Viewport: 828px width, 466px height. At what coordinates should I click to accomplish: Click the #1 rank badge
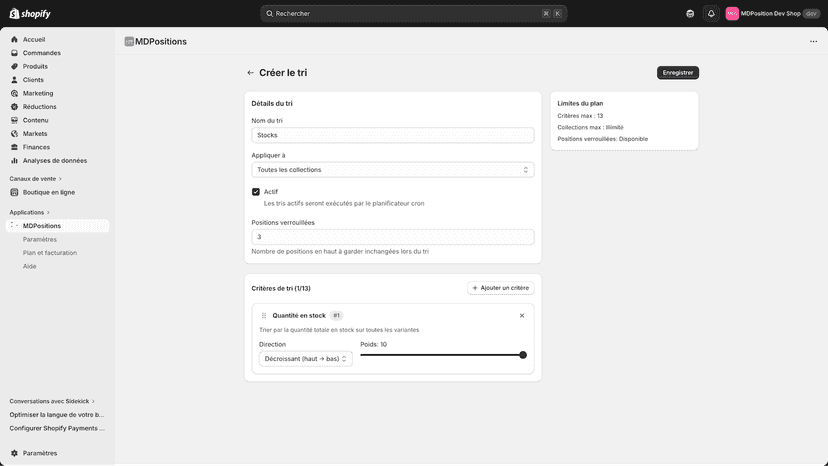point(336,316)
